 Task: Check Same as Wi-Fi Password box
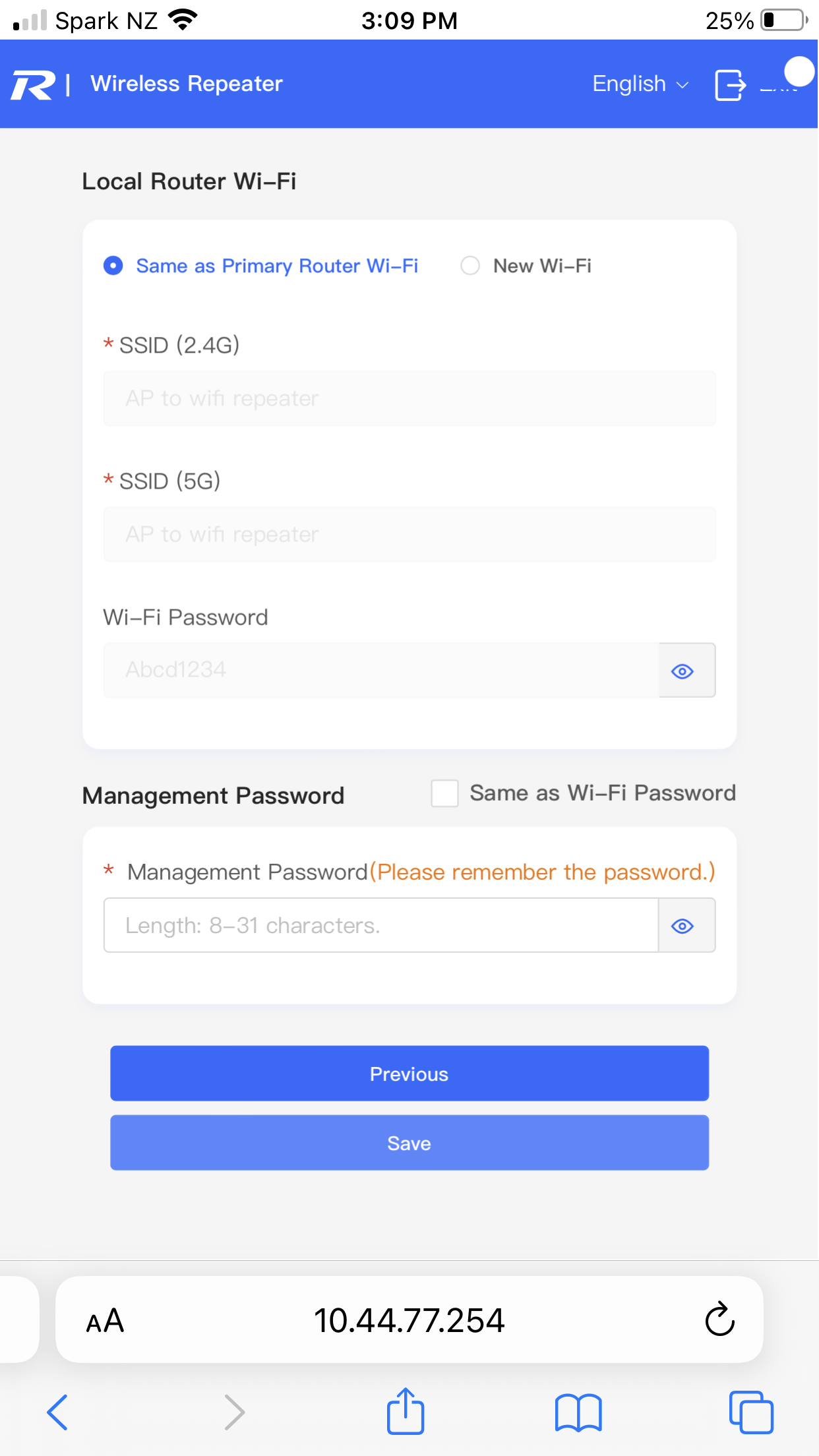coord(444,793)
